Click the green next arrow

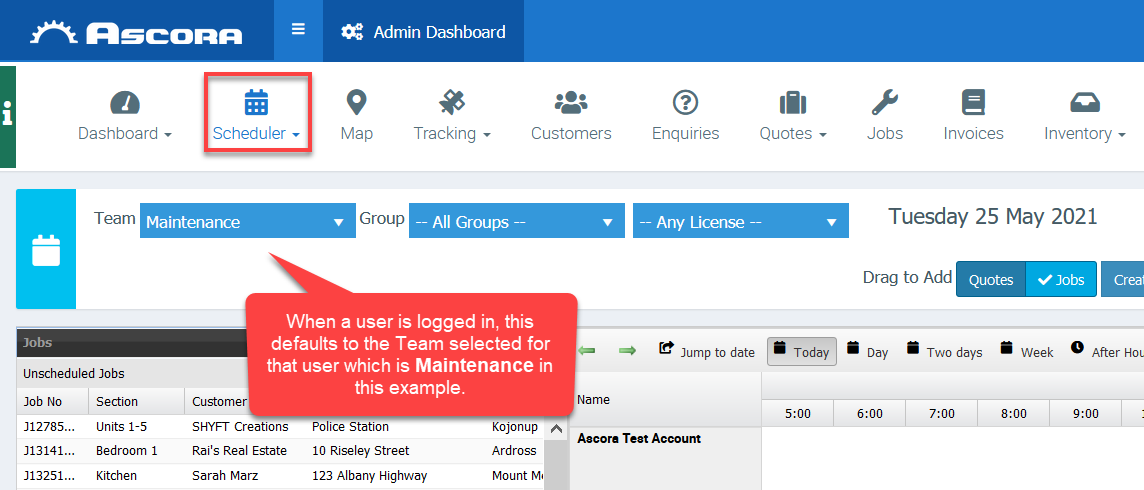(627, 351)
